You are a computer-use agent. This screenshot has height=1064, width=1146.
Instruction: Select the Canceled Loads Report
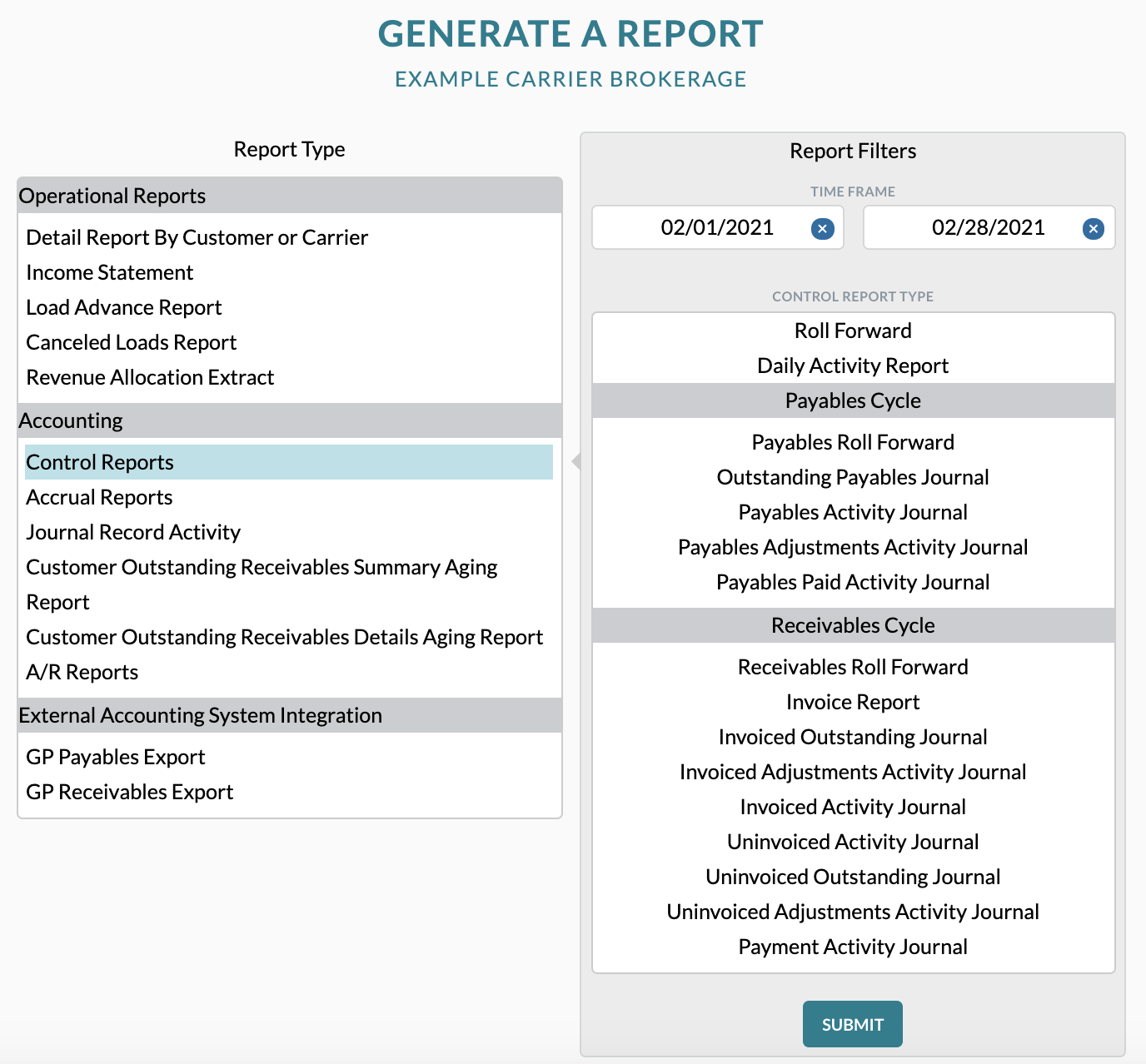click(x=131, y=341)
